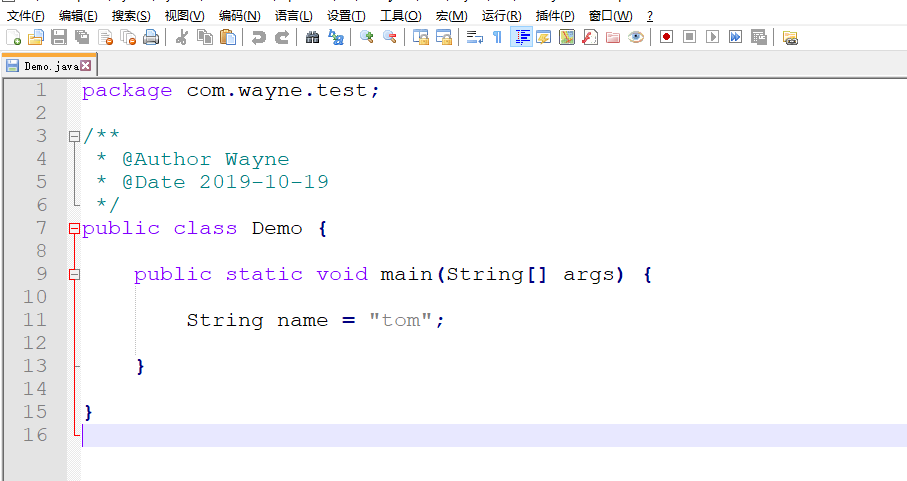Play back the recorded macro

click(713, 37)
